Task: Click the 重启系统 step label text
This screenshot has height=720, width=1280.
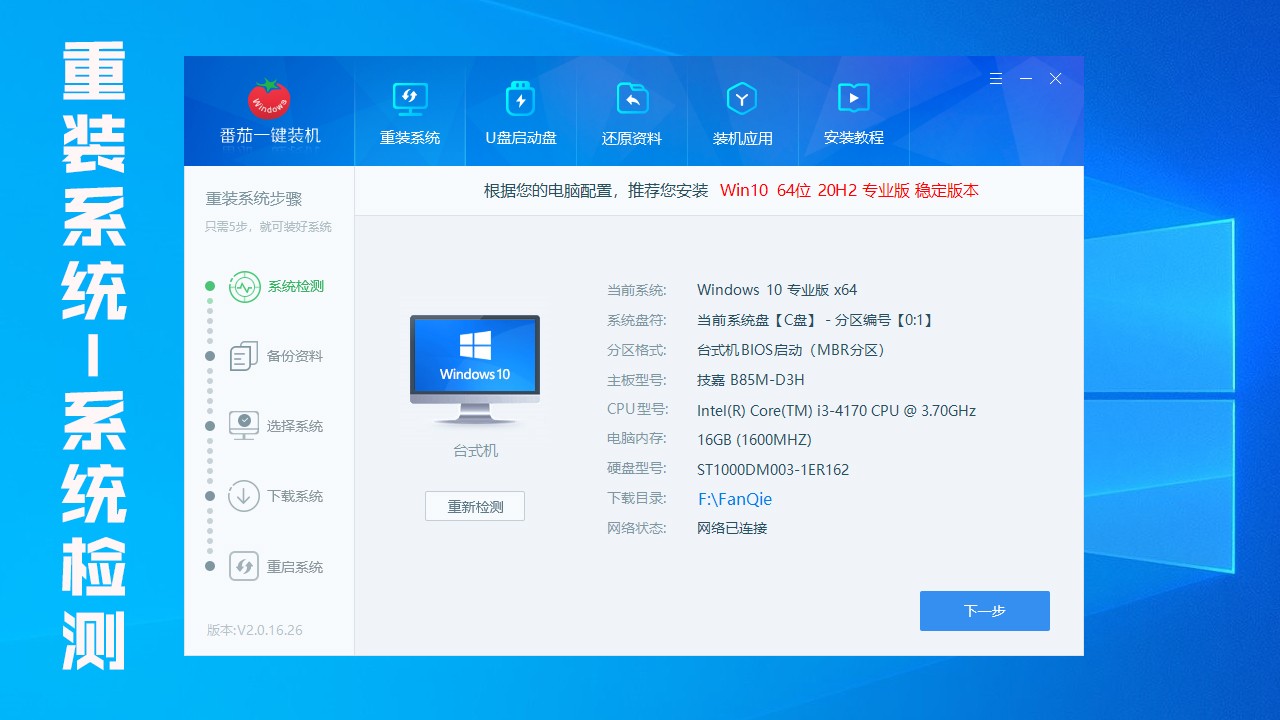Action: point(295,567)
